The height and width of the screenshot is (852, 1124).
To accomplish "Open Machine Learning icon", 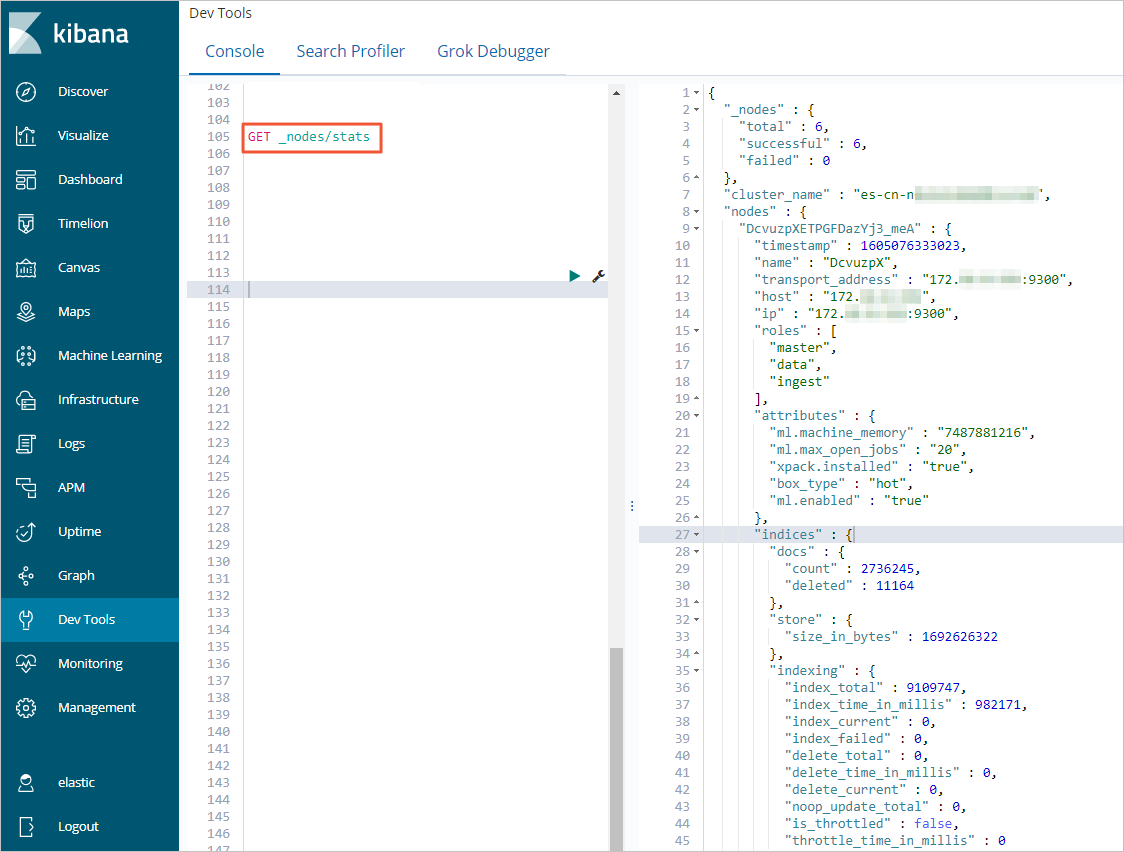I will [x=26, y=355].
